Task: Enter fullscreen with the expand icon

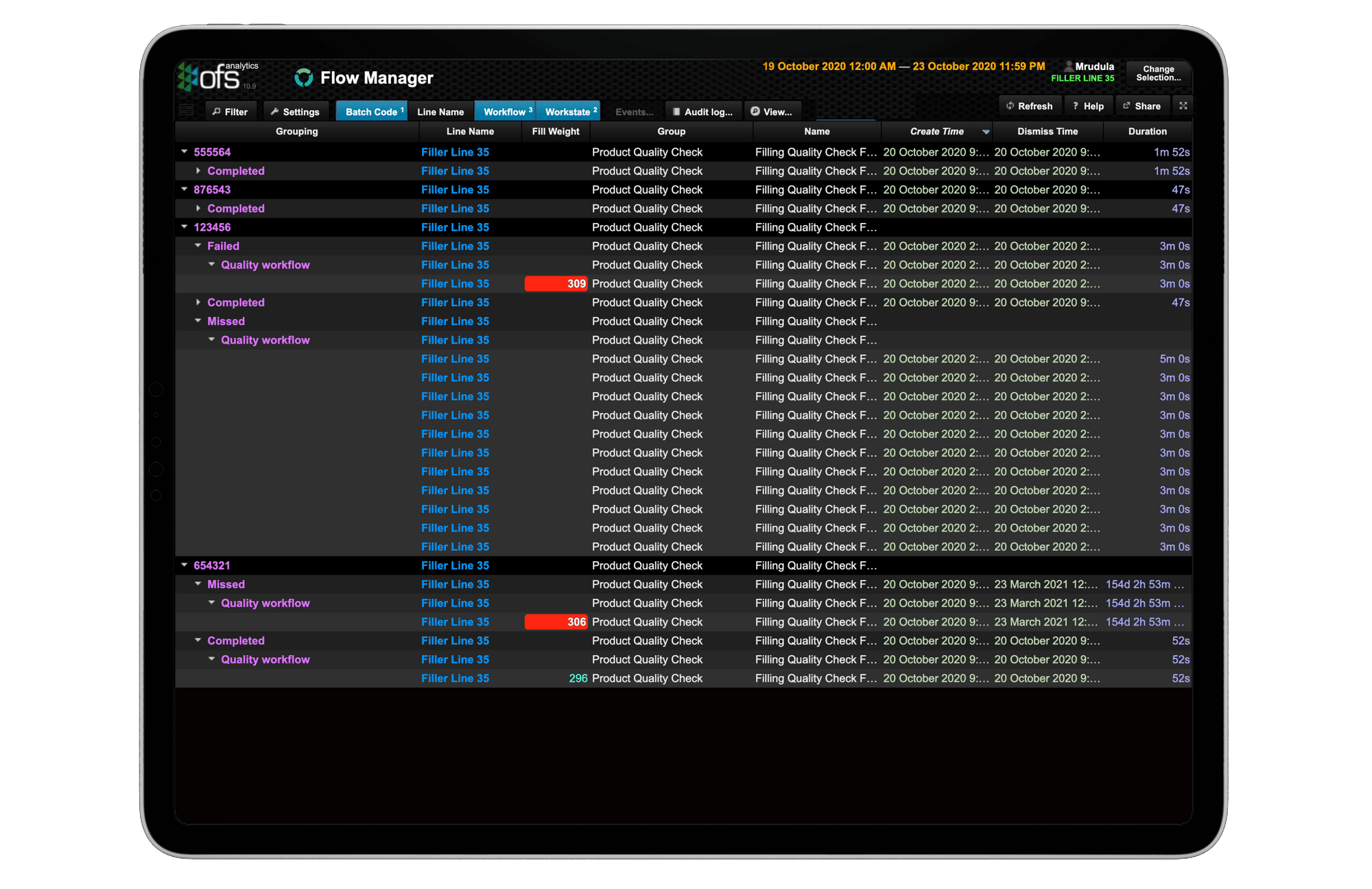Action: click(1183, 106)
